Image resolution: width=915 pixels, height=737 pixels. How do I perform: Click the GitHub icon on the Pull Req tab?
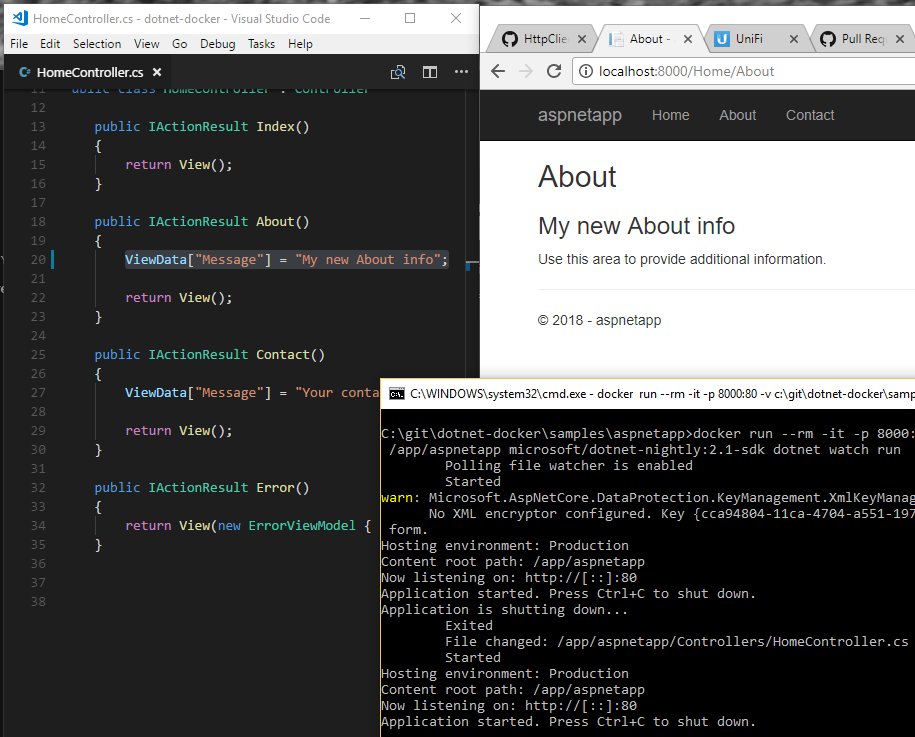pyautogui.click(x=826, y=37)
